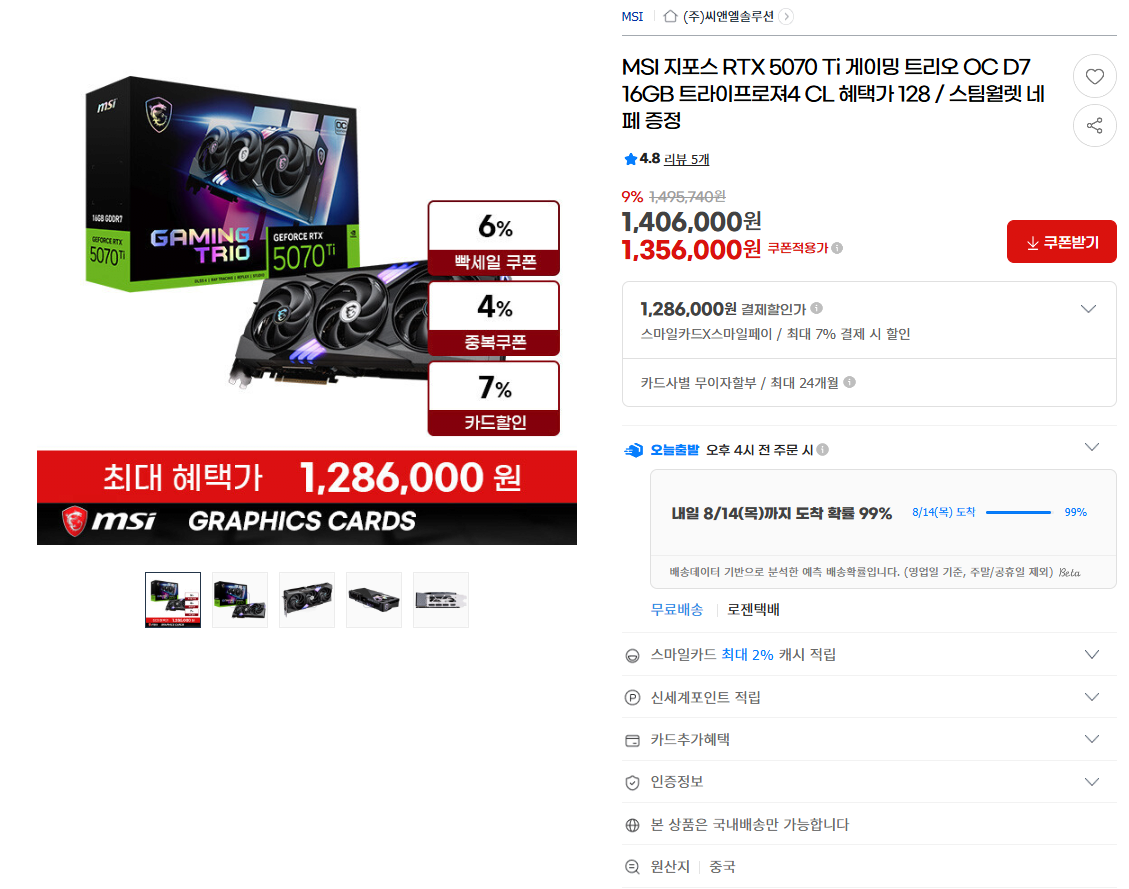Open the 리뷰 5개 reviews link

[x=686, y=159]
